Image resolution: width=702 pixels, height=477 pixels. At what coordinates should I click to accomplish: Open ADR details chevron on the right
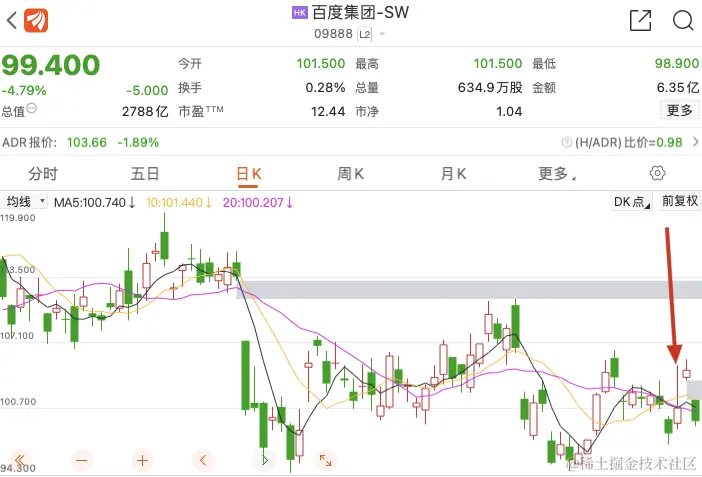coord(695,142)
